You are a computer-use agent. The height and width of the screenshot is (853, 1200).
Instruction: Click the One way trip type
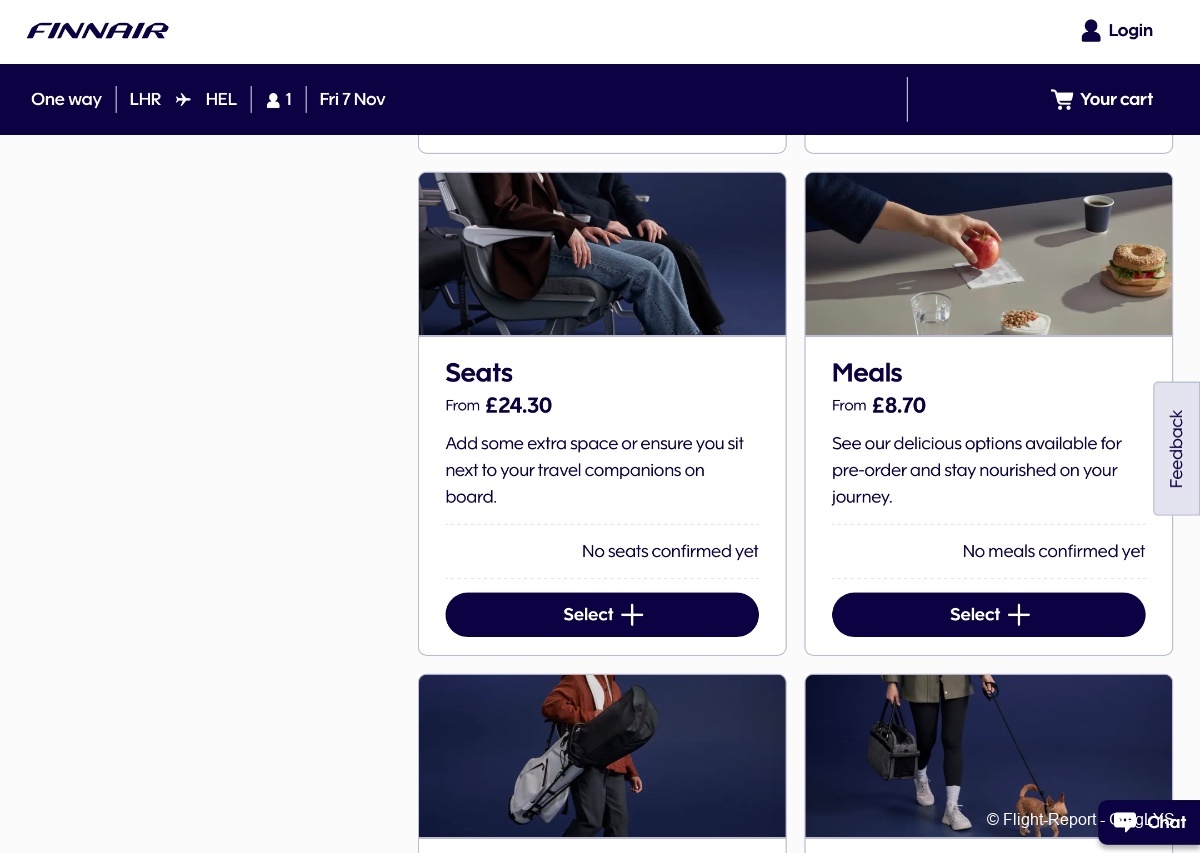click(66, 99)
